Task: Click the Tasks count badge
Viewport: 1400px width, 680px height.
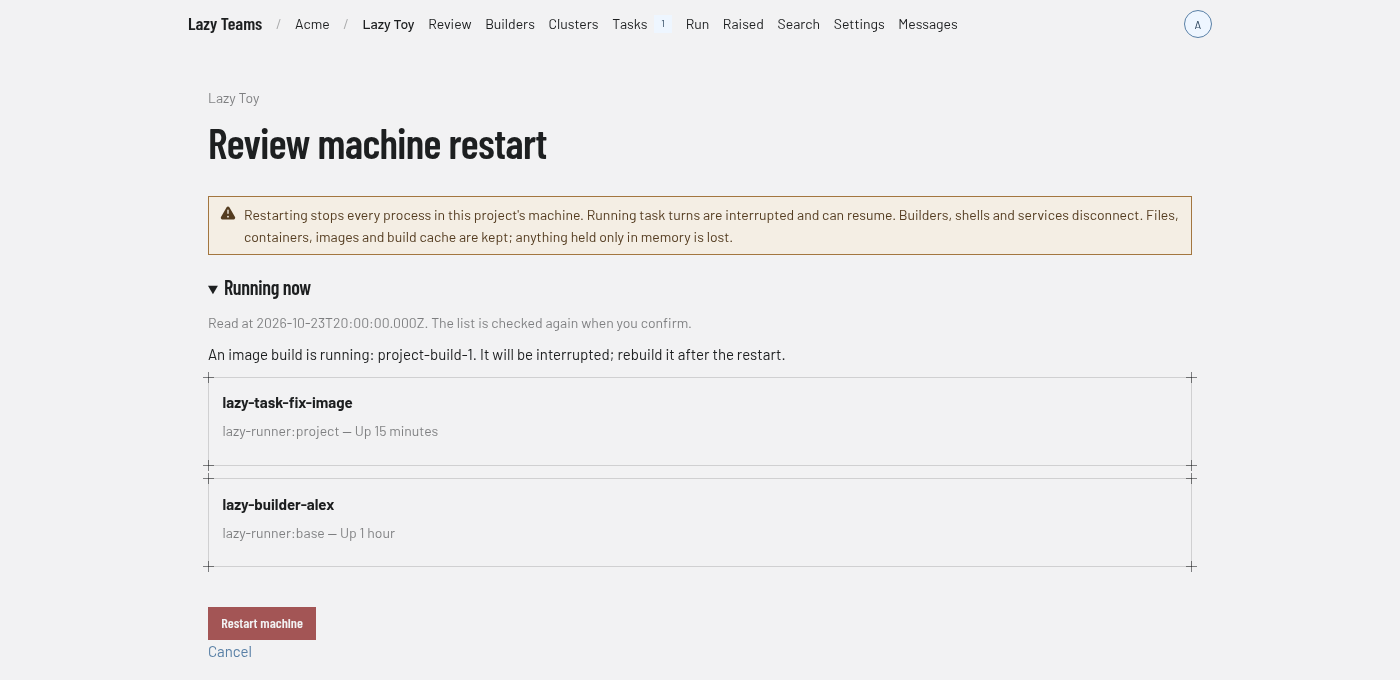Action: [x=662, y=24]
